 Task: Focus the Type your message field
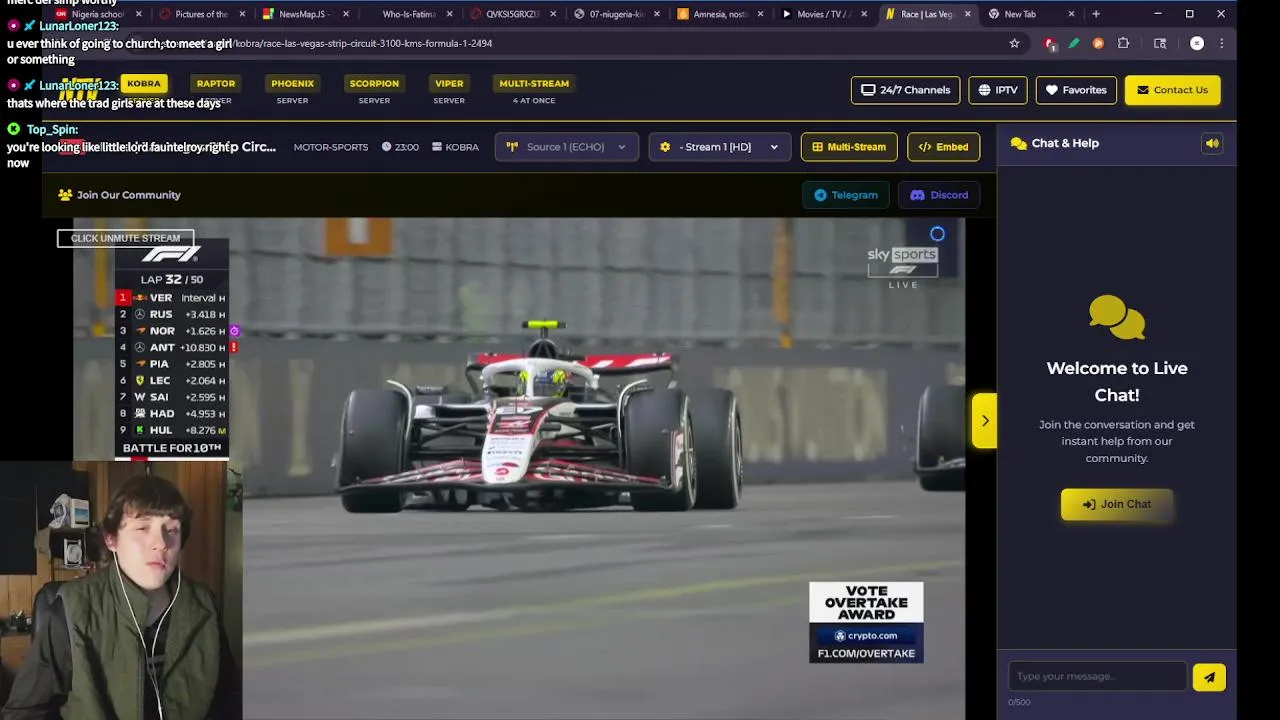point(1097,676)
